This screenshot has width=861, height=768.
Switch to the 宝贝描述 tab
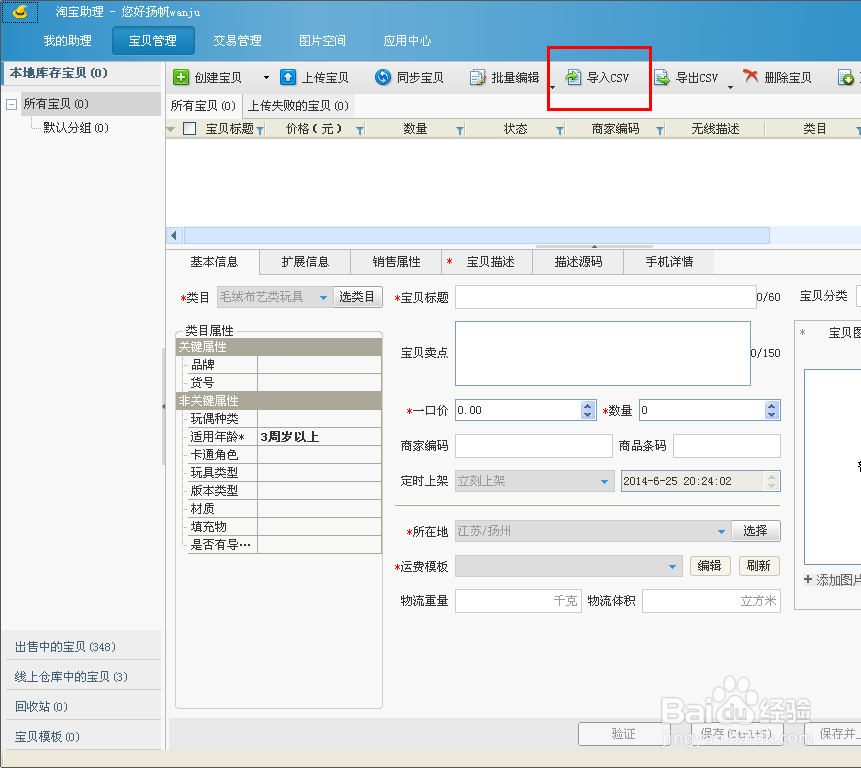[488, 262]
